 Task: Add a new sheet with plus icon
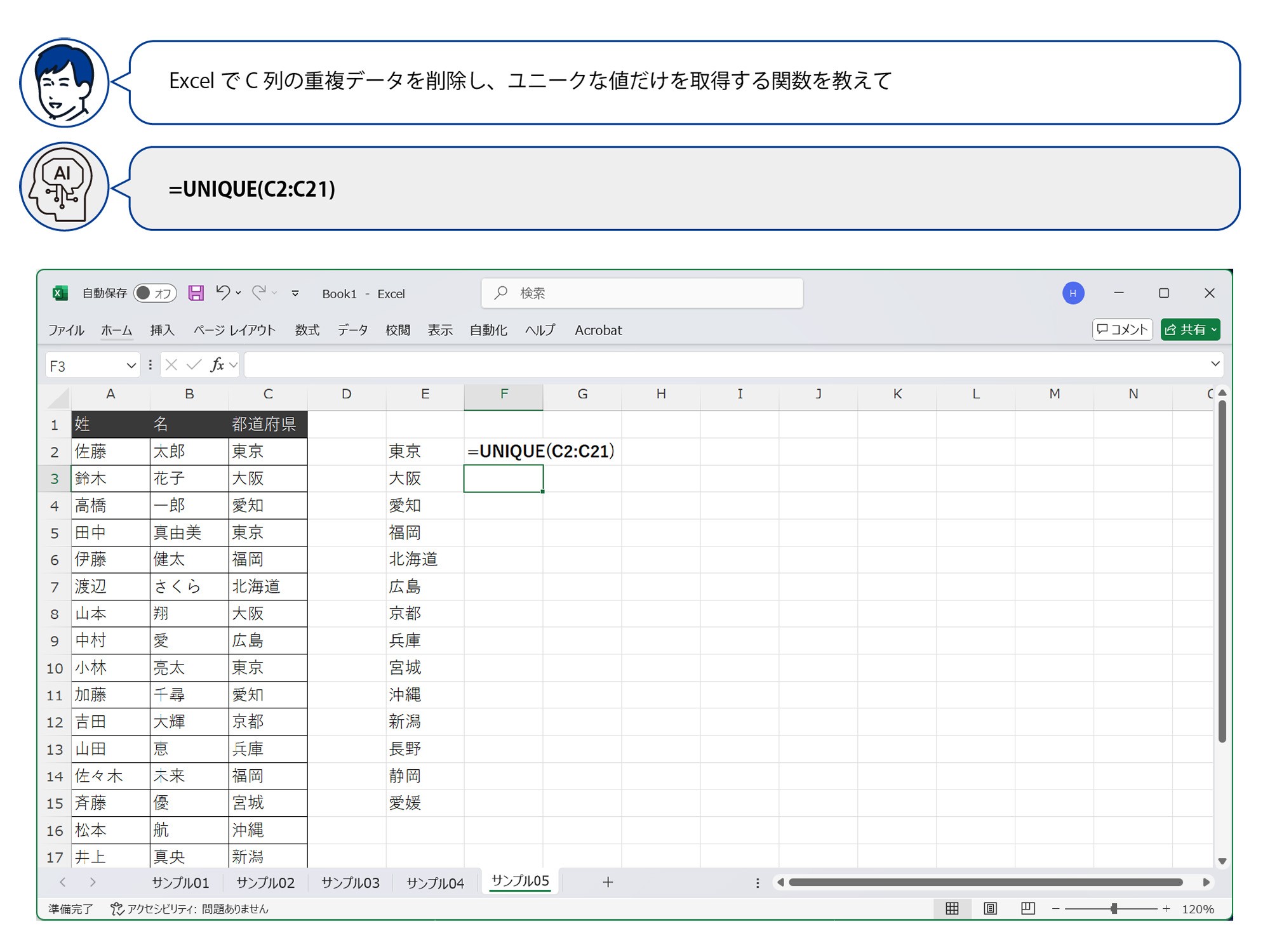[x=608, y=882]
